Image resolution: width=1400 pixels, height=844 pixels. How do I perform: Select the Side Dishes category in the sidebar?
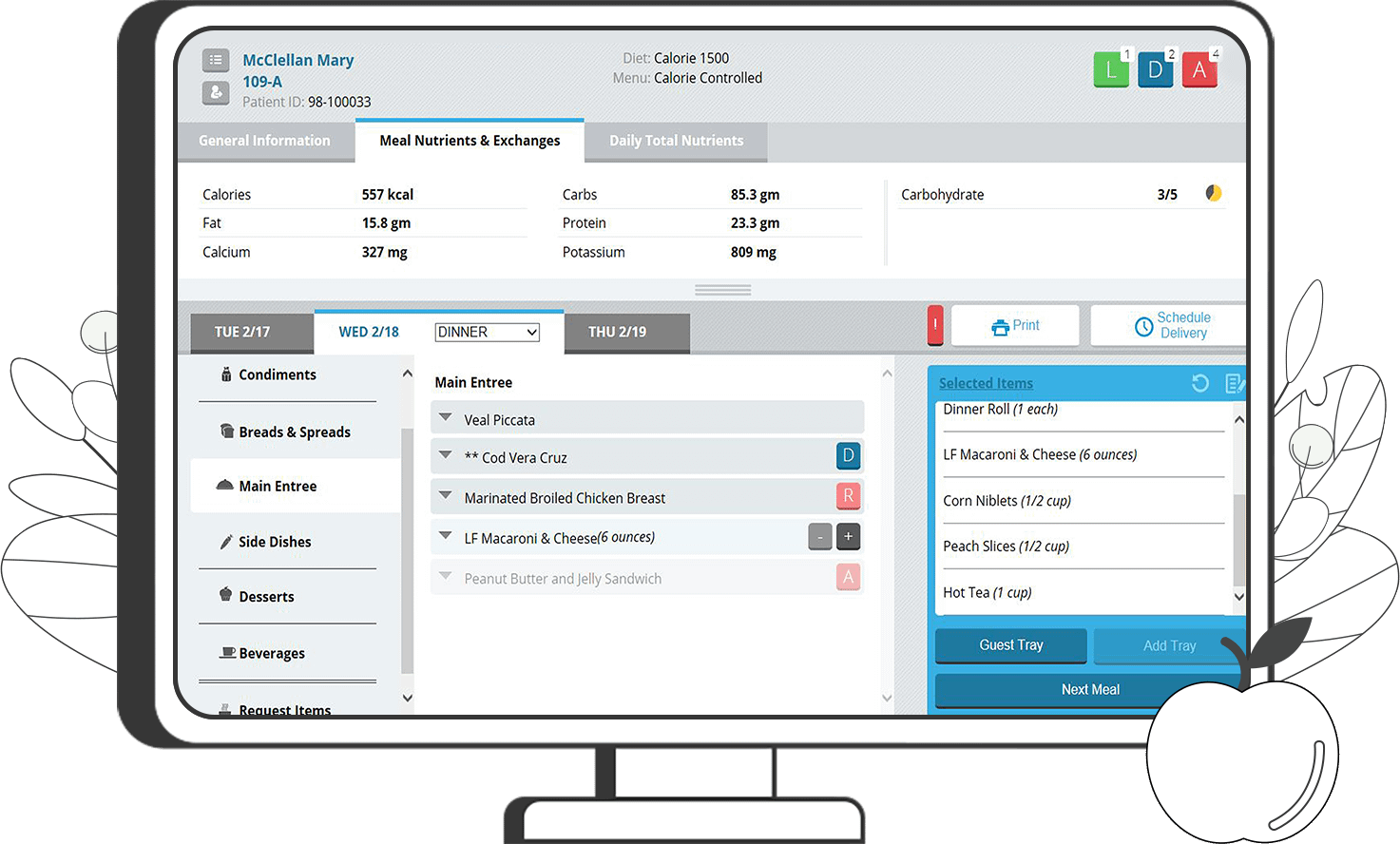276,542
